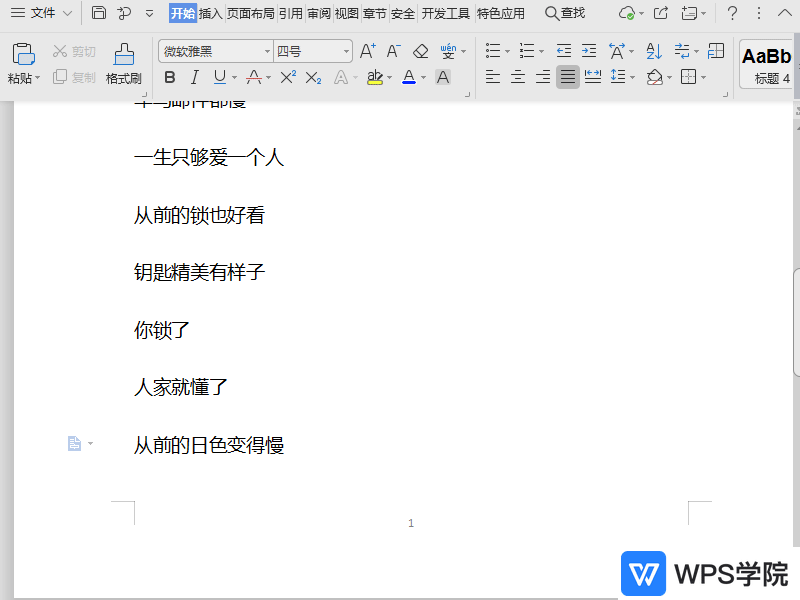Open the 章节 tab
This screenshot has width=800, height=600.
374,13
